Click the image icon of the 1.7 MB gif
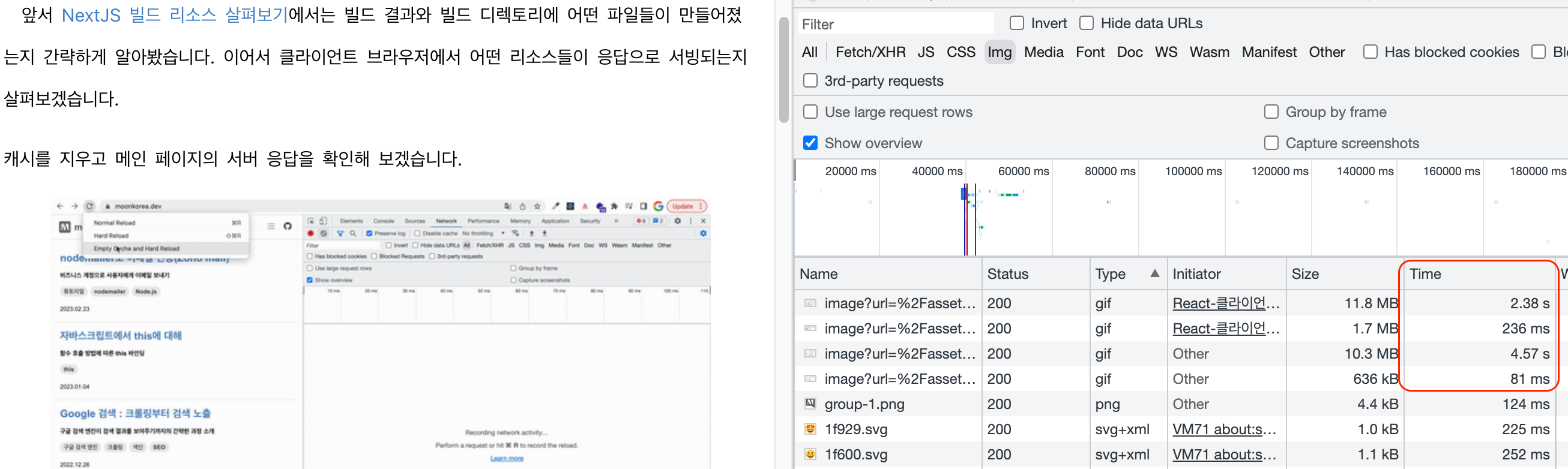Image resolution: width=1568 pixels, height=469 pixels. 810,328
